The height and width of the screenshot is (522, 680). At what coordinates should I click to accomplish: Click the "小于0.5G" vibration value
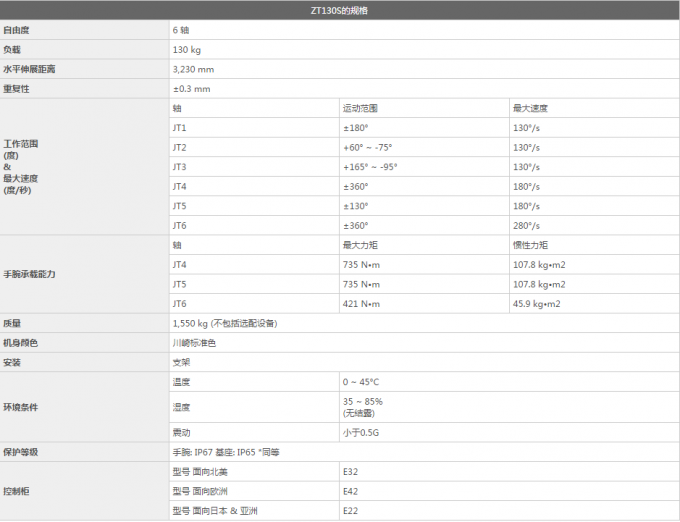coord(361,432)
